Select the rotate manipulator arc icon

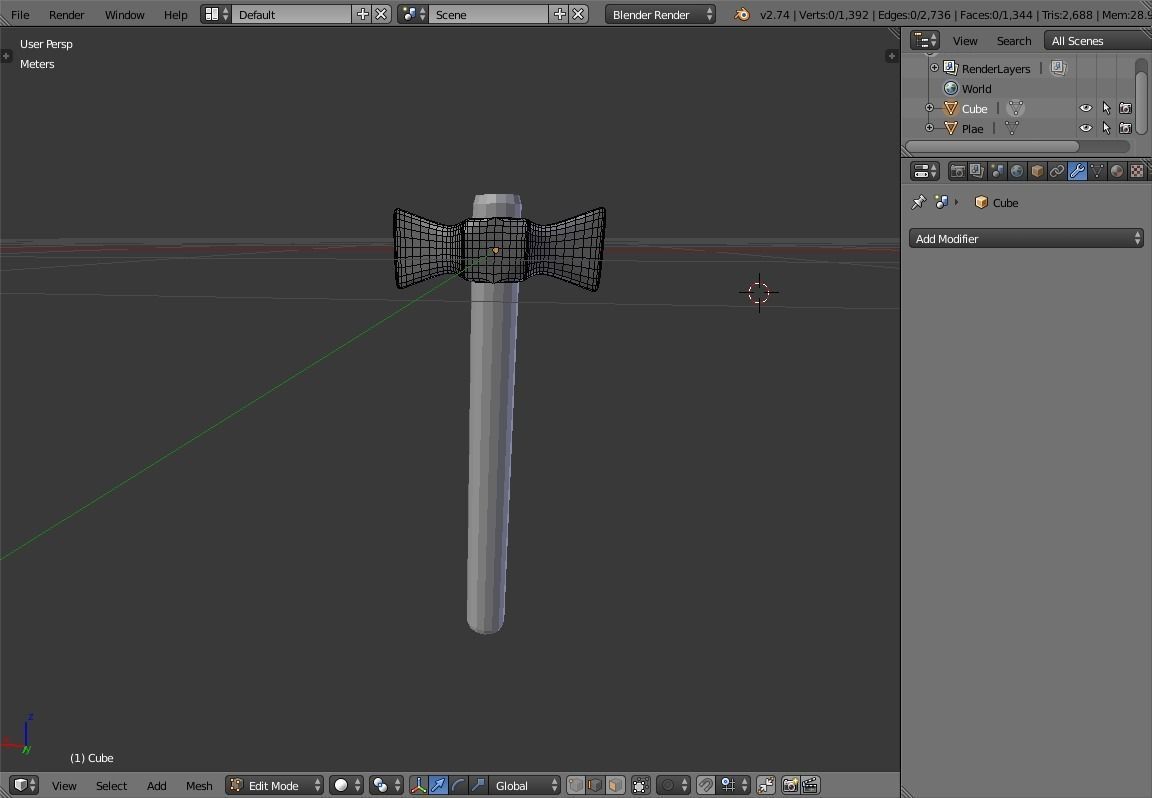click(458, 786)
